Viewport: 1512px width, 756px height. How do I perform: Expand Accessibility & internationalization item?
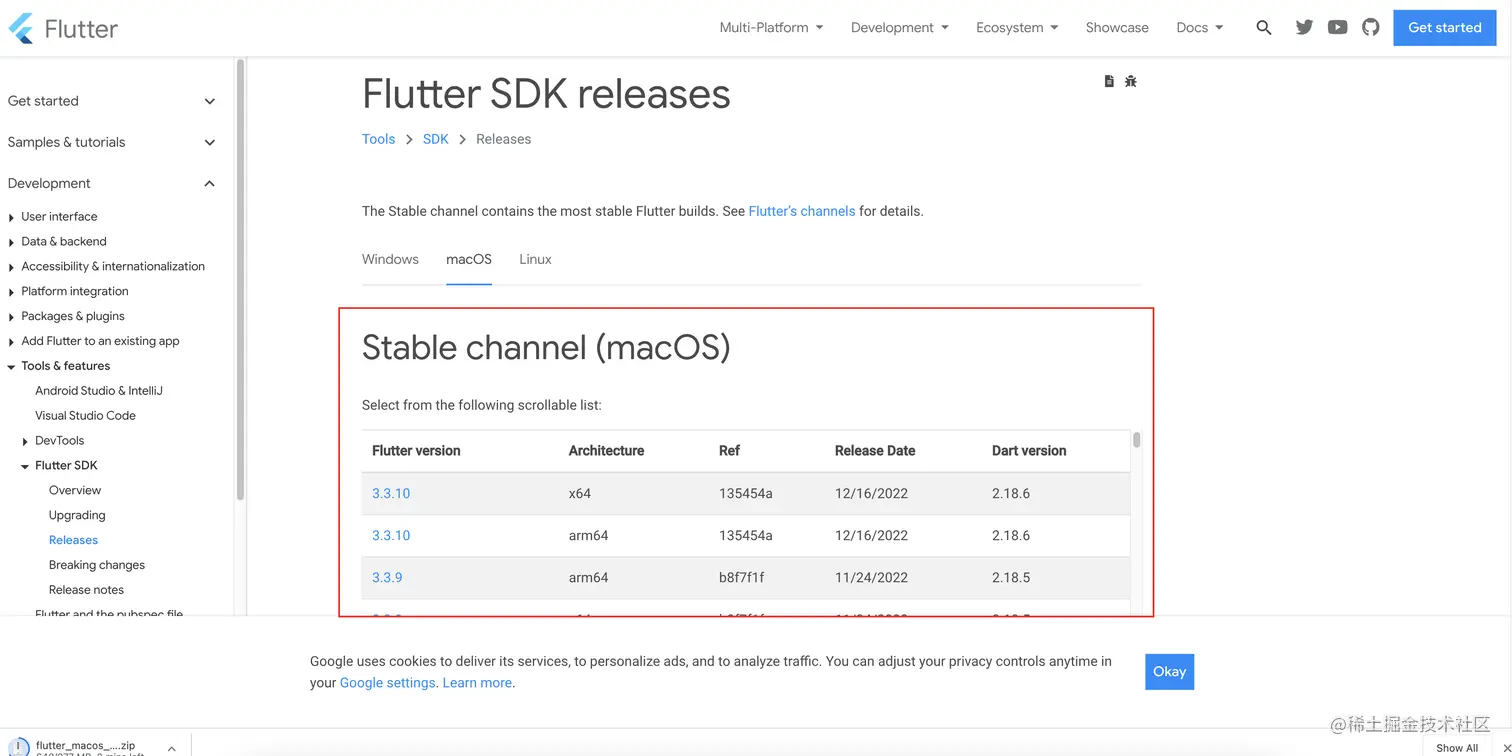pyautogui.click(x=11, y=267)
